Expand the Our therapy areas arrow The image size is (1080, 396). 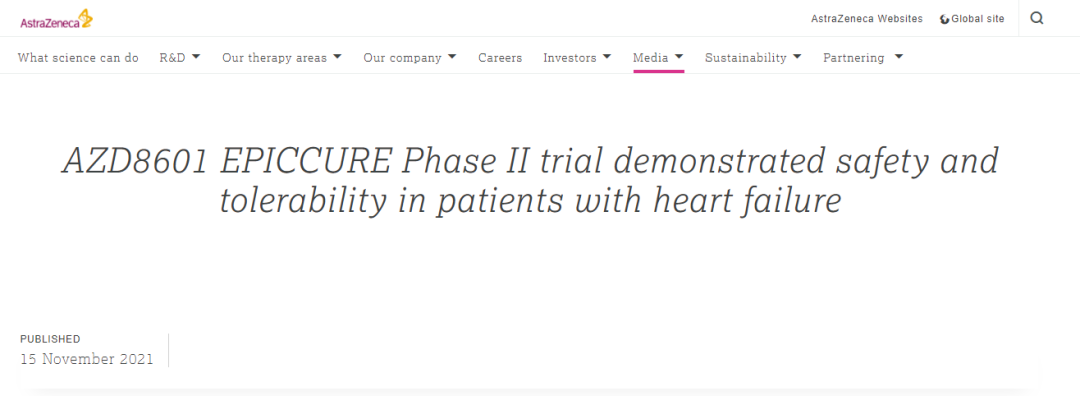pos(338,57)
